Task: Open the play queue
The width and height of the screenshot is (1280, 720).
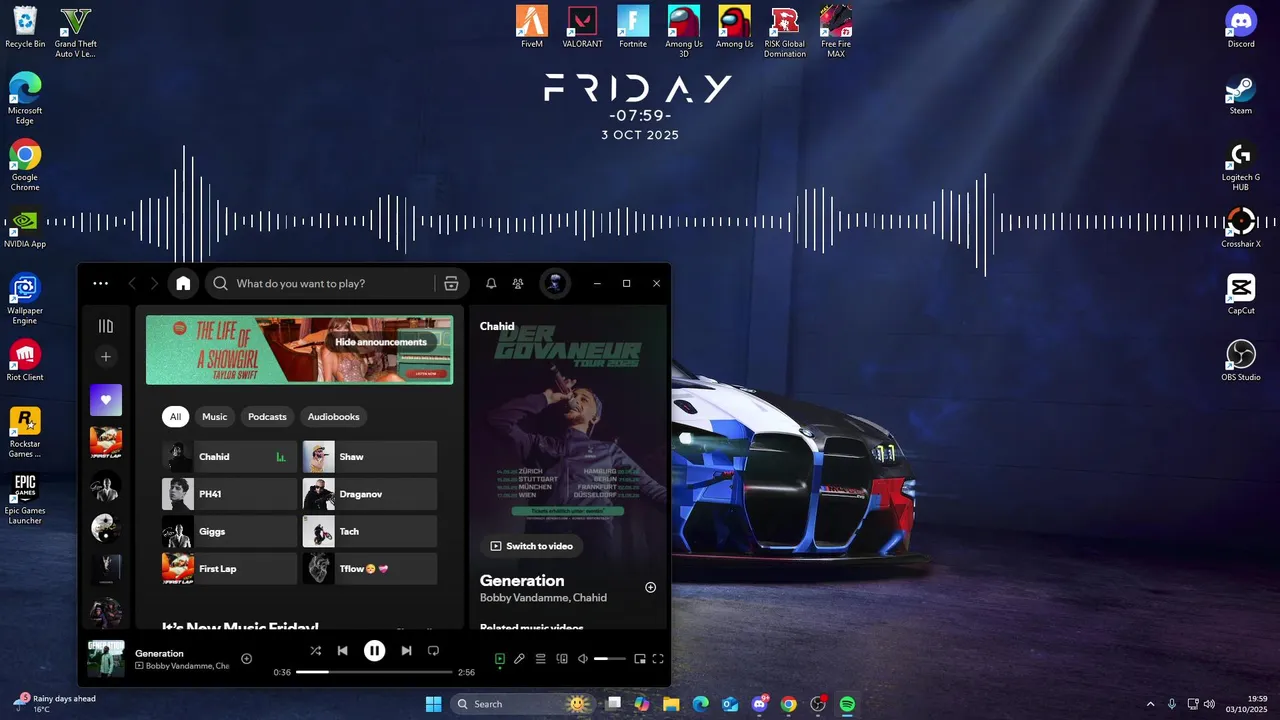Action: (x=540, y=659)
